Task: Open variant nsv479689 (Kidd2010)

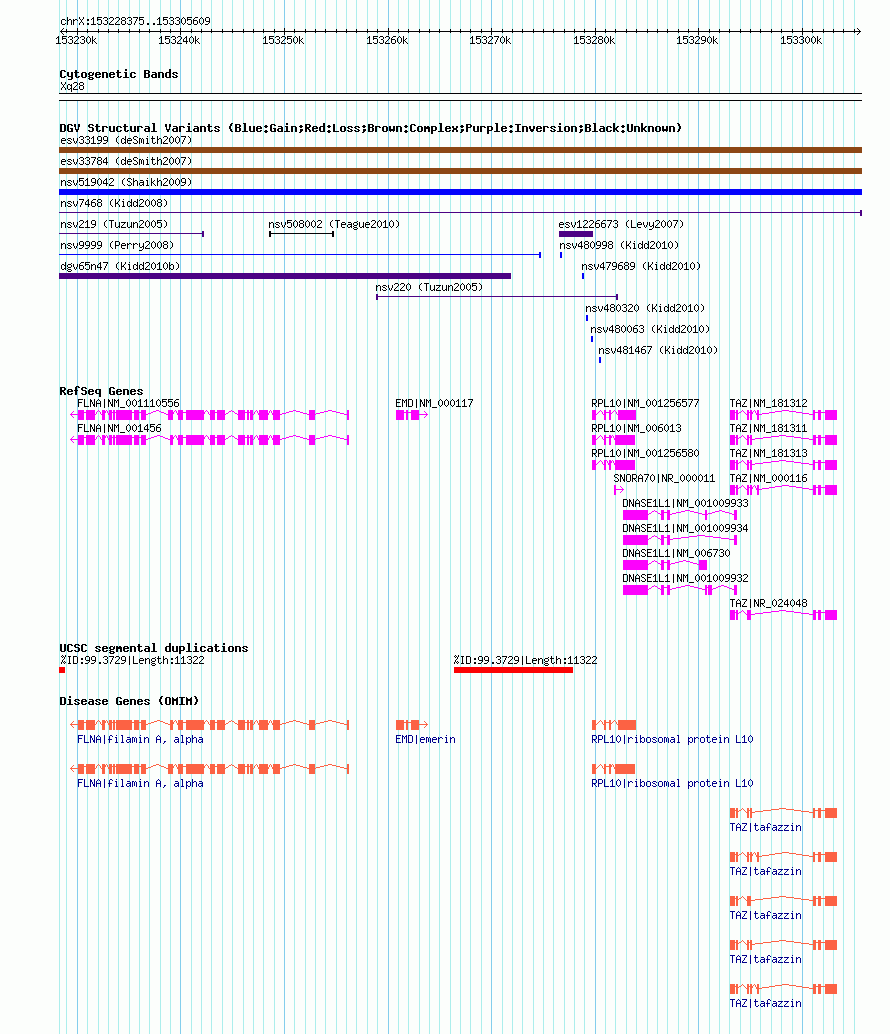Action: point(583,276)
